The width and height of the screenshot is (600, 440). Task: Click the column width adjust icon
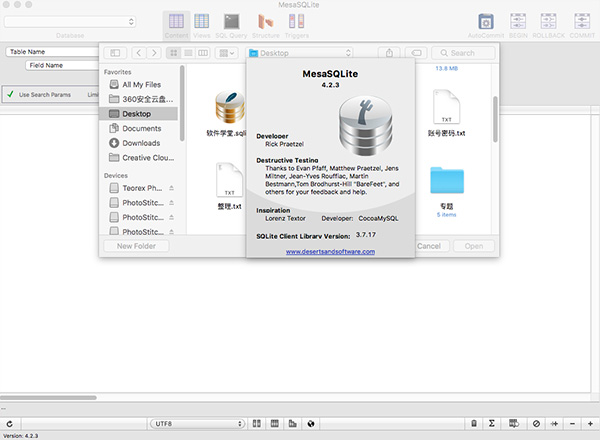554,424
